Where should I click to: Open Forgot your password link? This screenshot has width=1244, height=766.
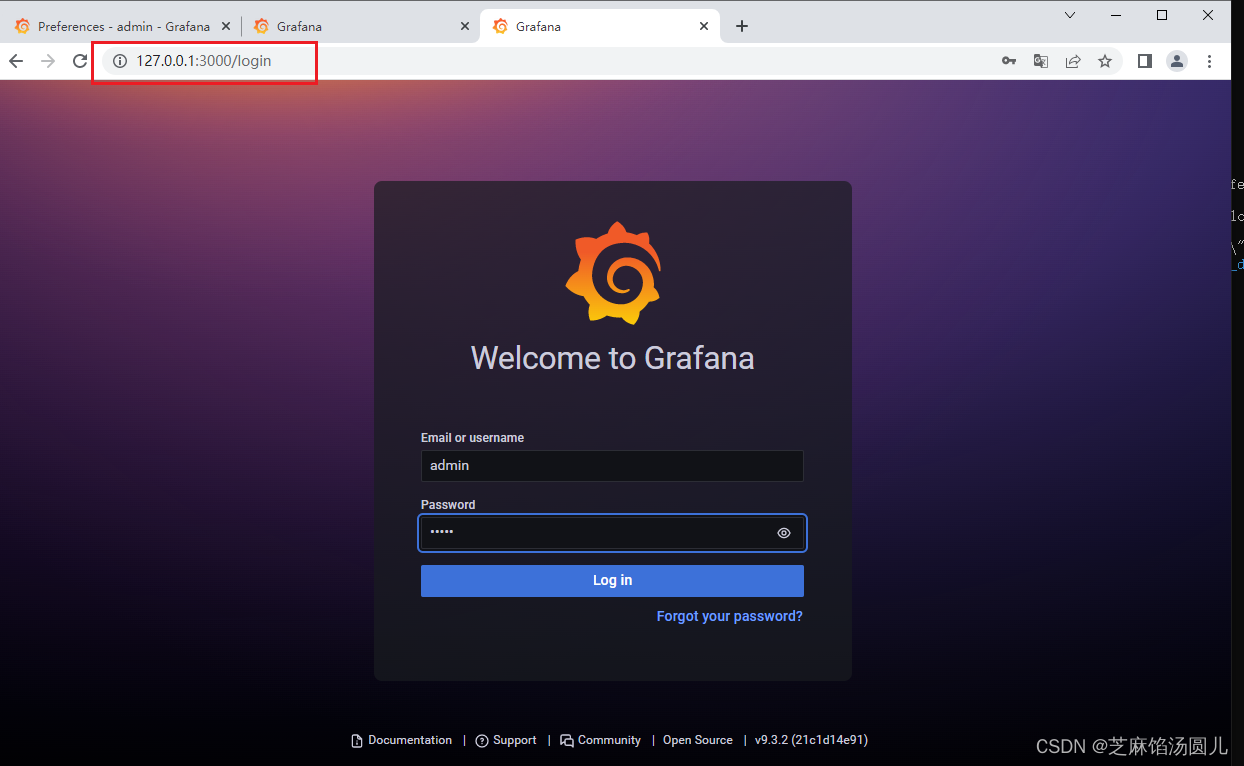point(730,616)
